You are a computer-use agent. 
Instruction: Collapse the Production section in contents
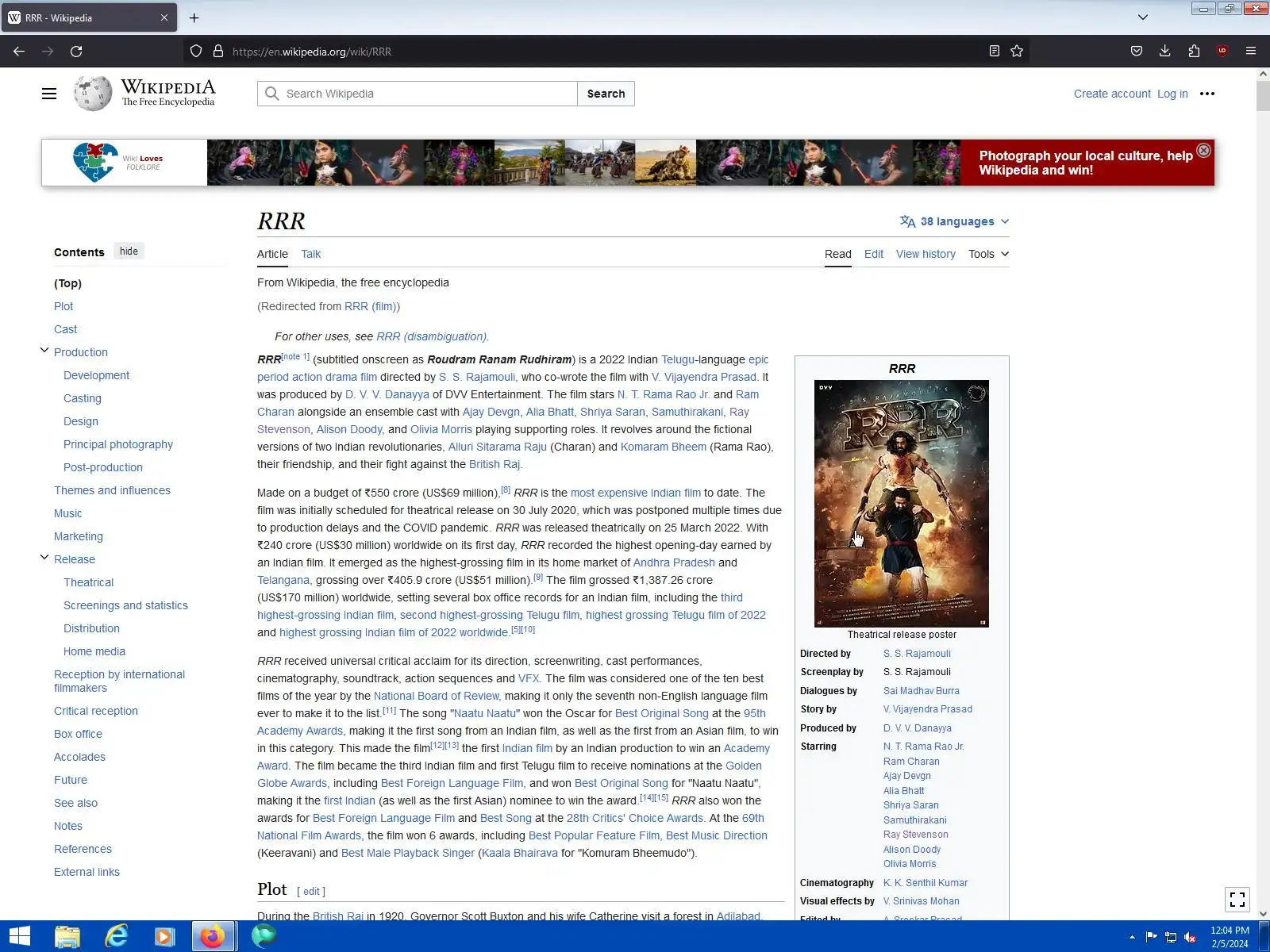pyautogui.click(x=44, y=350)
